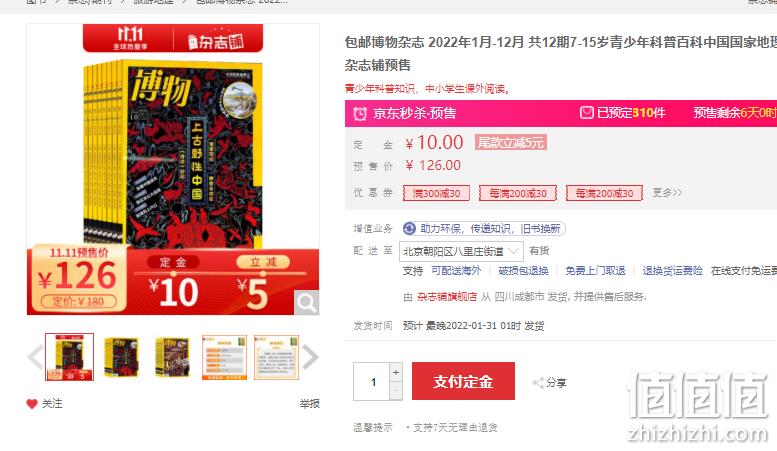Show next thumbnails with right arrow

pos(310,357)
